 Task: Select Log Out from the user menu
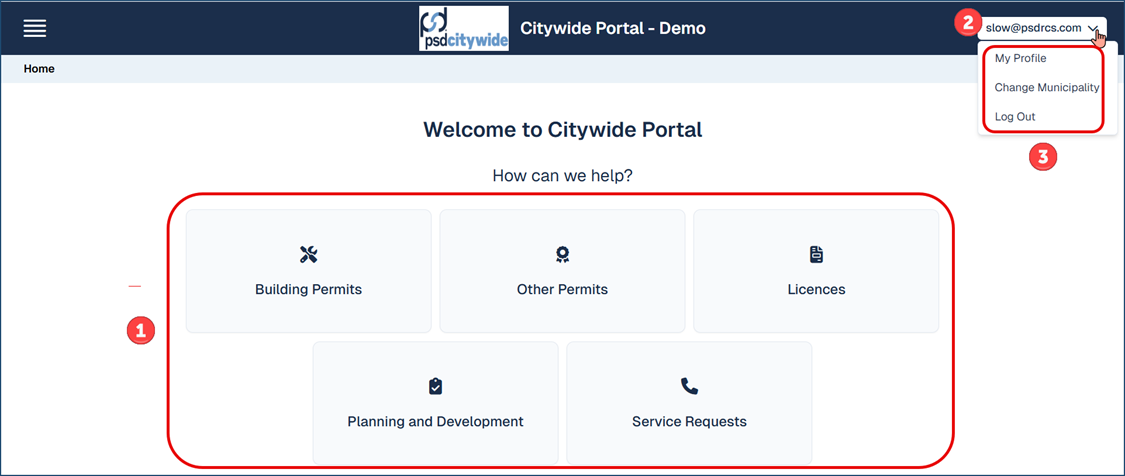(x=1015, y=116)
